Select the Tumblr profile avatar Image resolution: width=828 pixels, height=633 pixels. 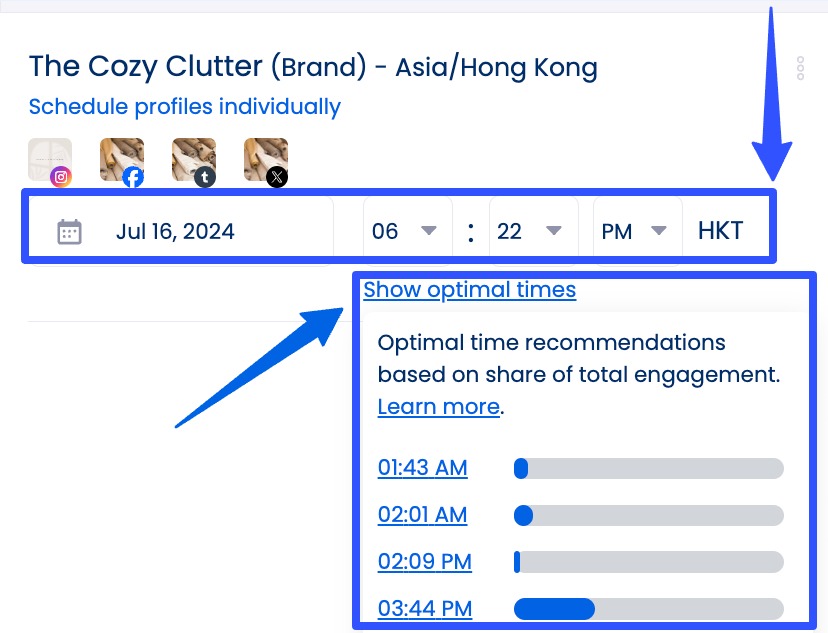point(194,161)
